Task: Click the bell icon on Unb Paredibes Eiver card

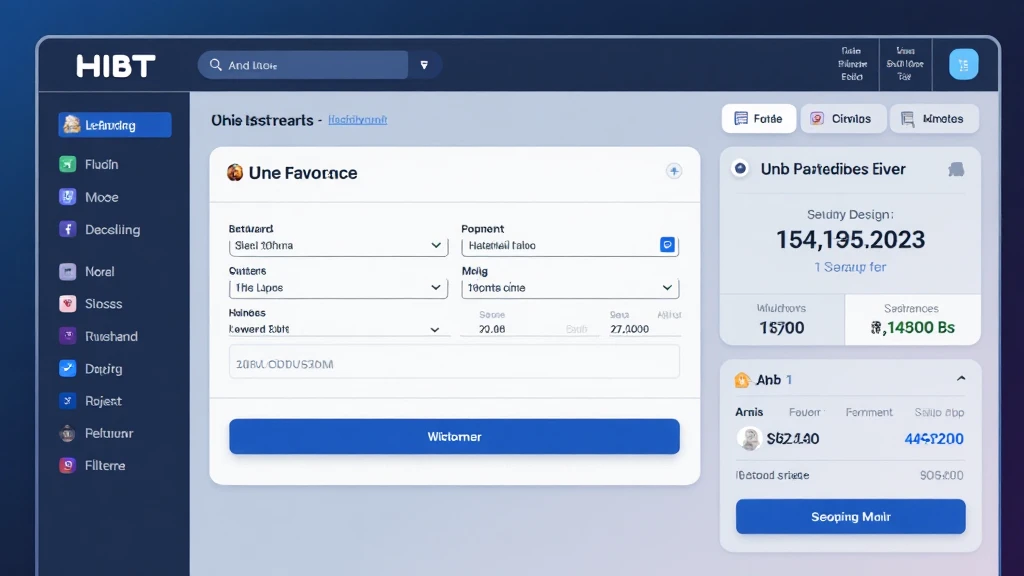Action: click(x=957, y=169)
